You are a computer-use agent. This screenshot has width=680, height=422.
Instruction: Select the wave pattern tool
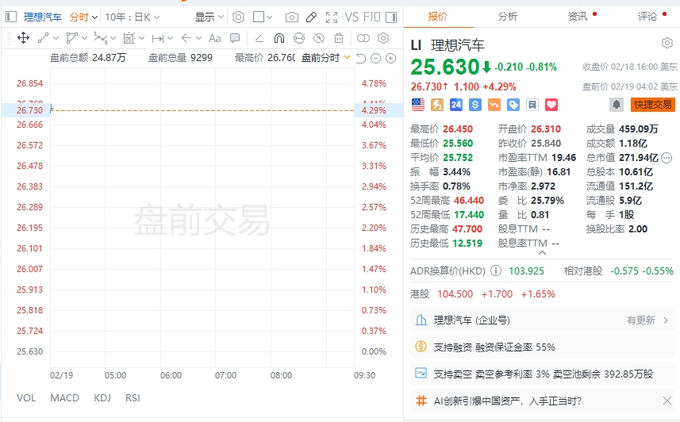(100, 38)
